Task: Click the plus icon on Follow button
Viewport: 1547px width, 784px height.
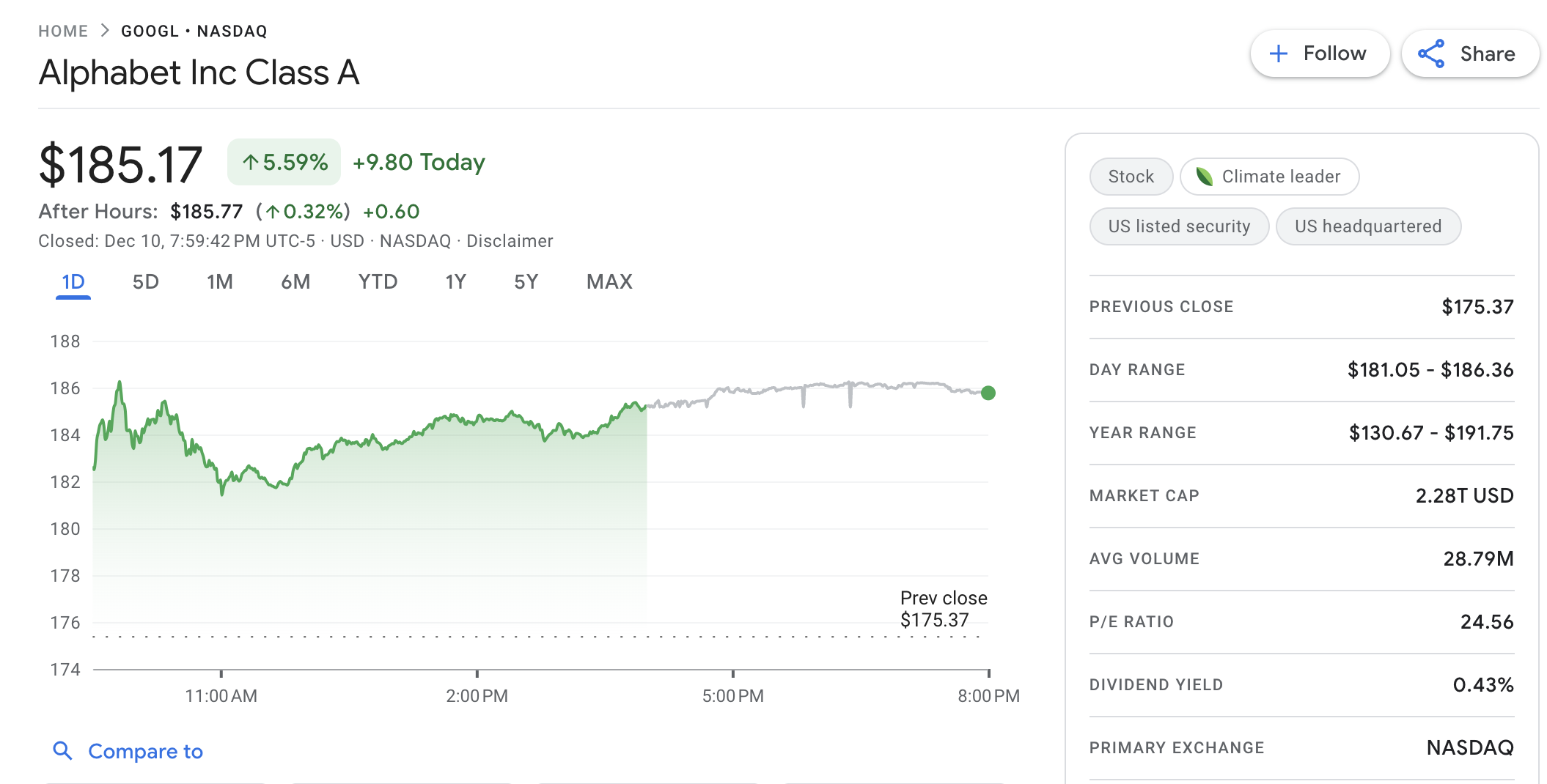Action: [1279, 53]
